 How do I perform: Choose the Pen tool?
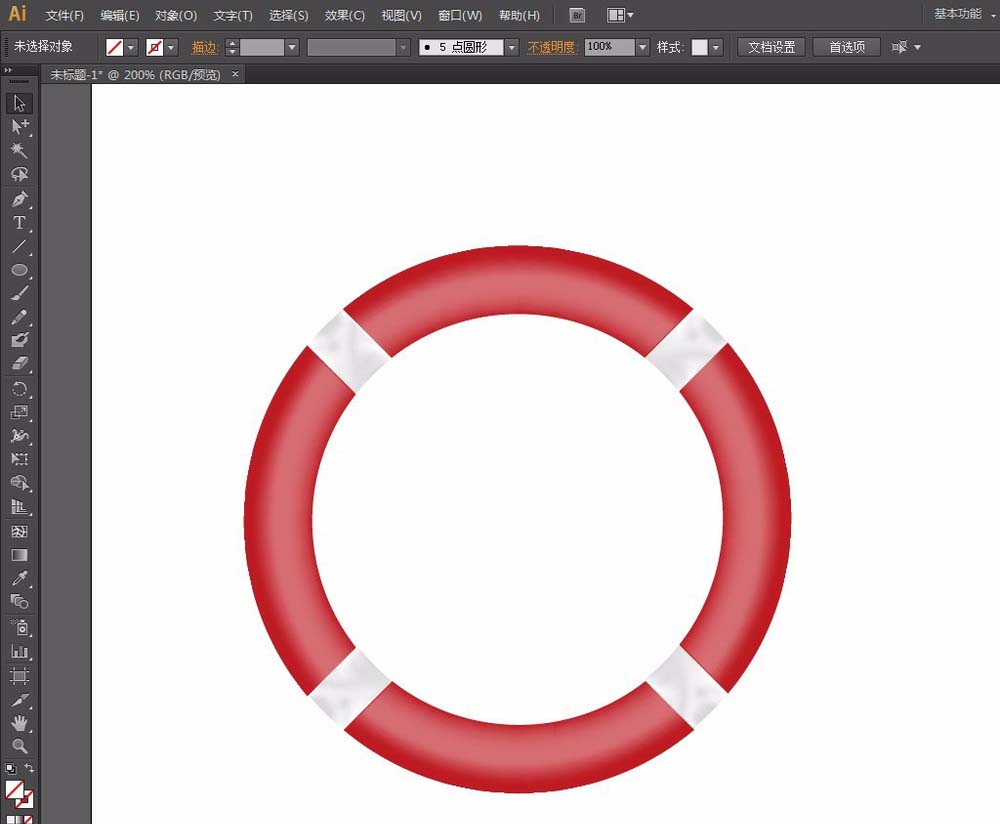tap(18, 199)
